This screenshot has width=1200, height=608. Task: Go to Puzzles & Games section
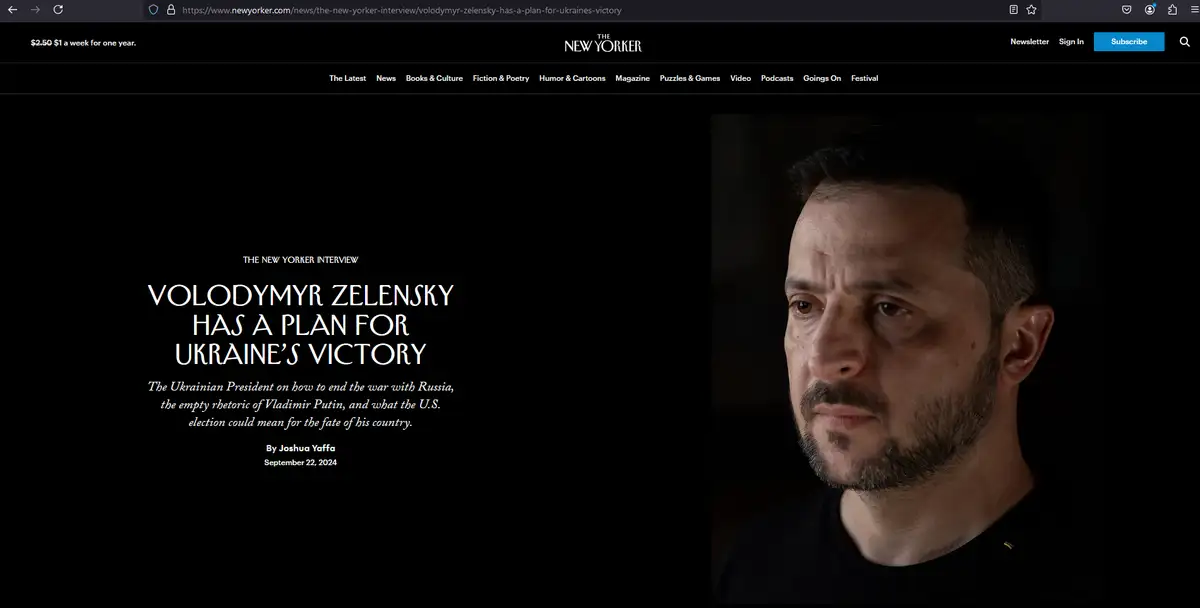[690, 78]
